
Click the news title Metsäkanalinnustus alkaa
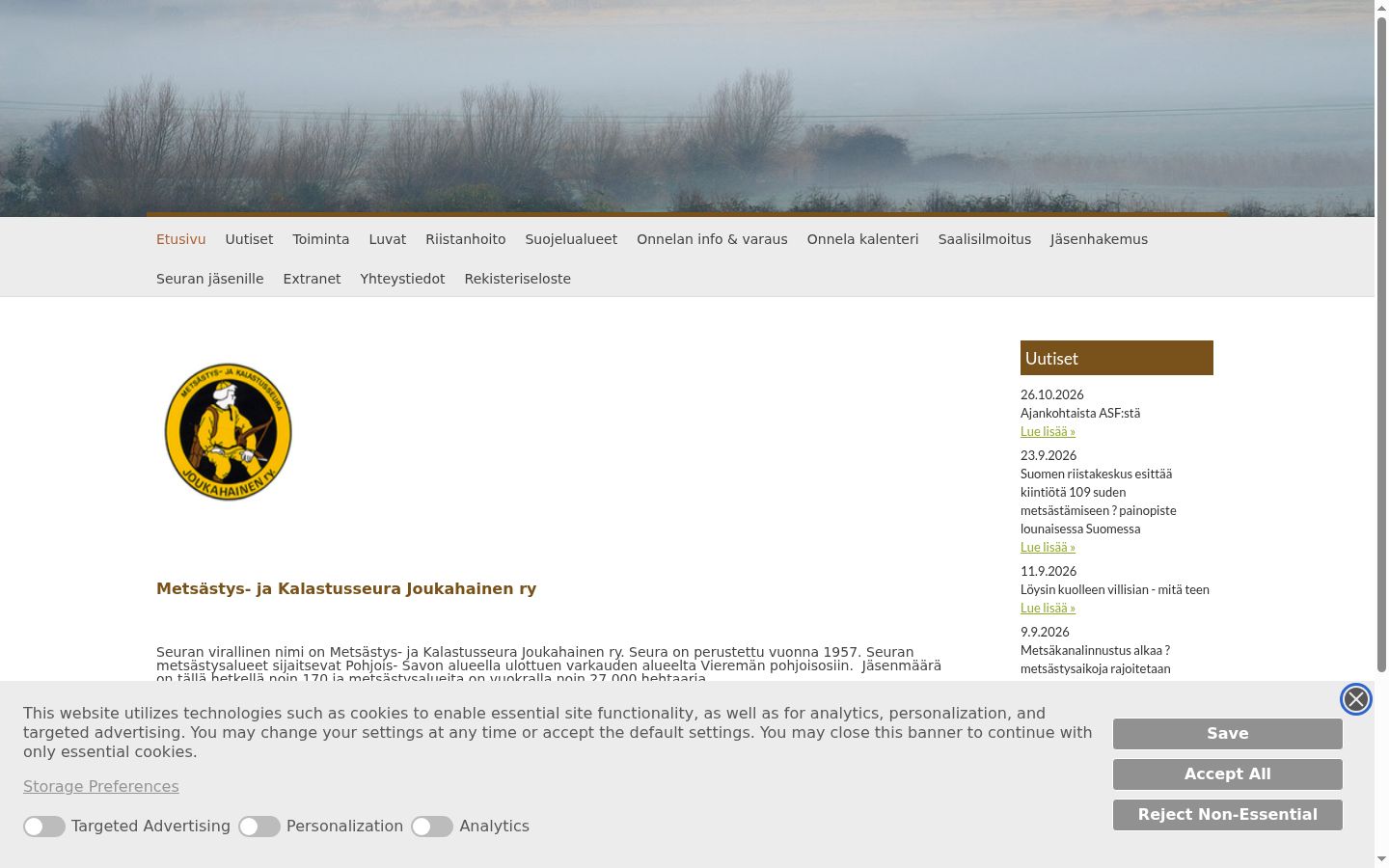click(x=1096, y=660)
